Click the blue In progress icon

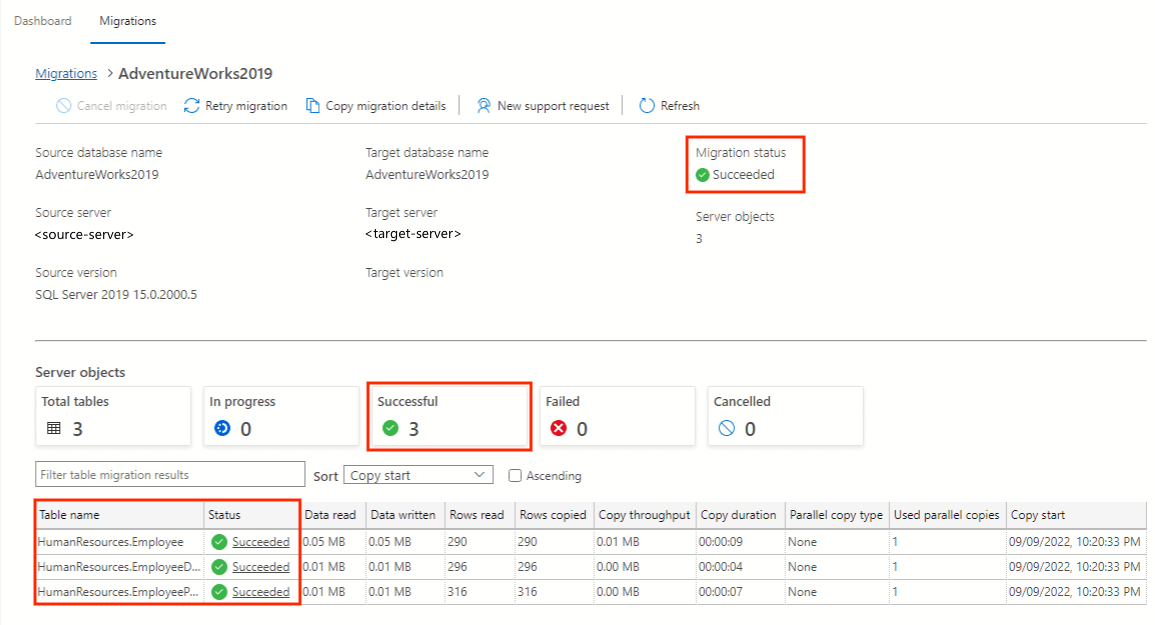[222, 428]
